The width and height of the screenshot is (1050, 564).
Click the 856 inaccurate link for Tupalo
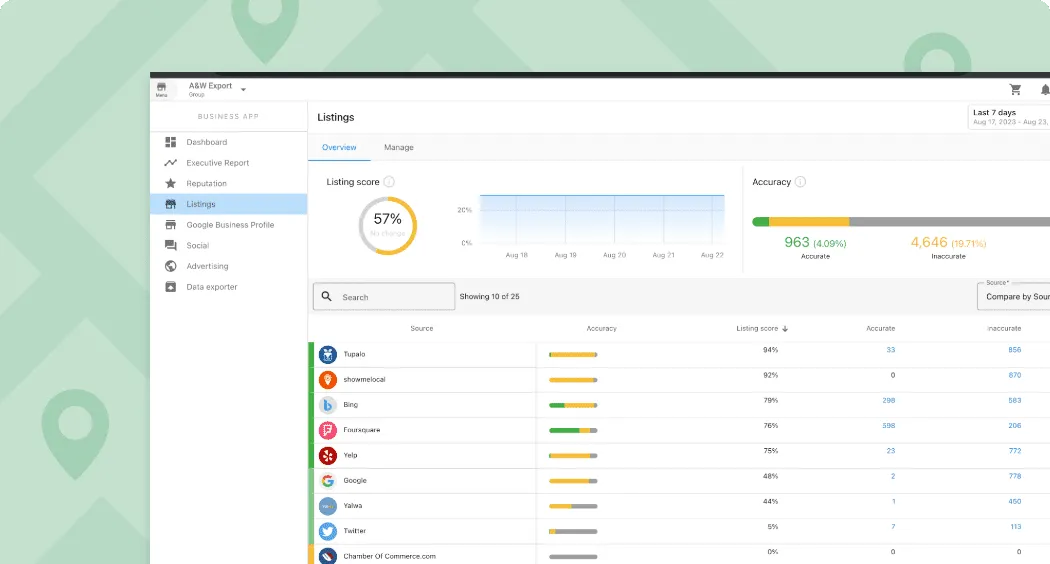[1014, 350]
